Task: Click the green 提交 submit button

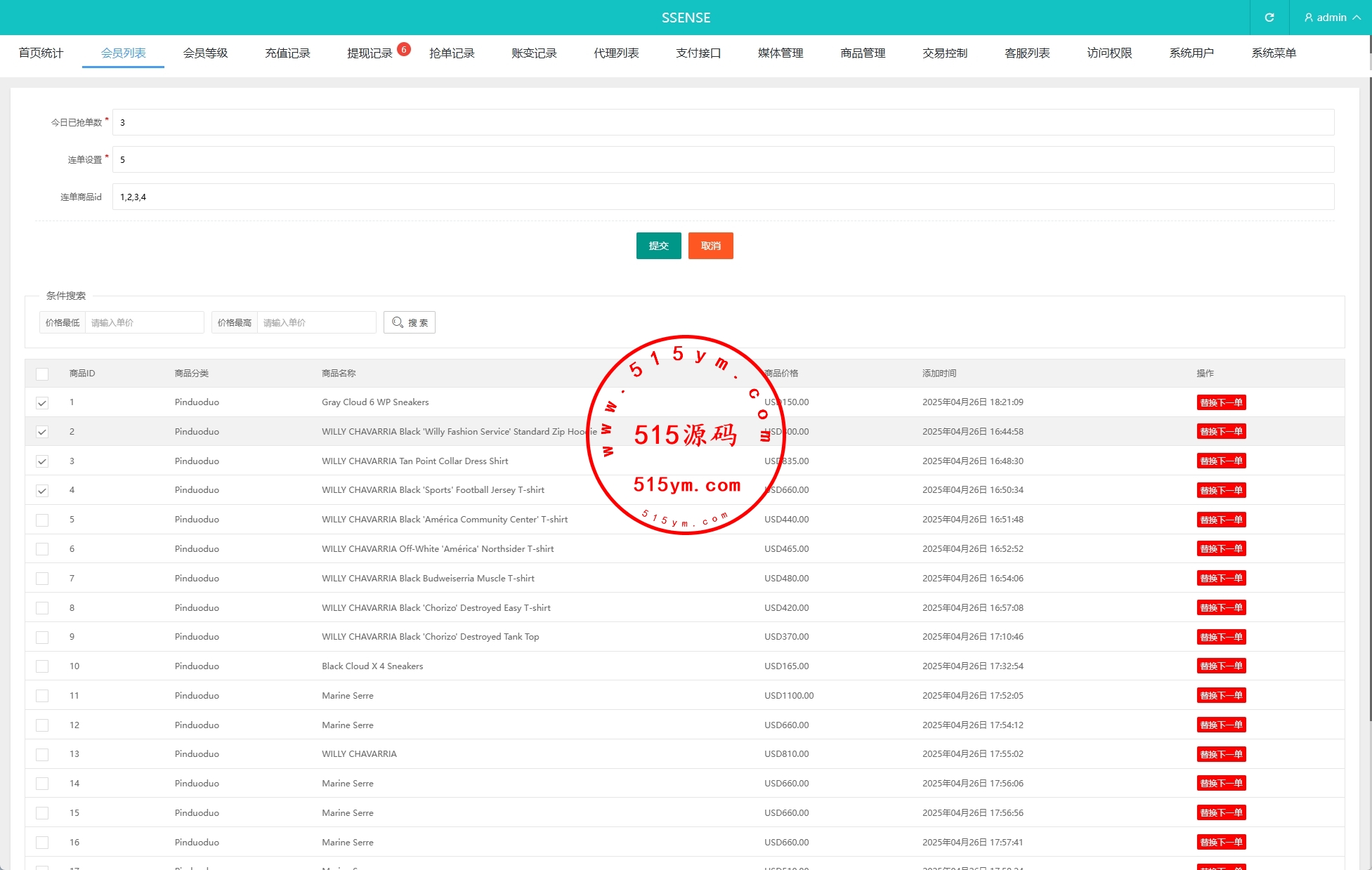Action: click(x=658, y=246)
